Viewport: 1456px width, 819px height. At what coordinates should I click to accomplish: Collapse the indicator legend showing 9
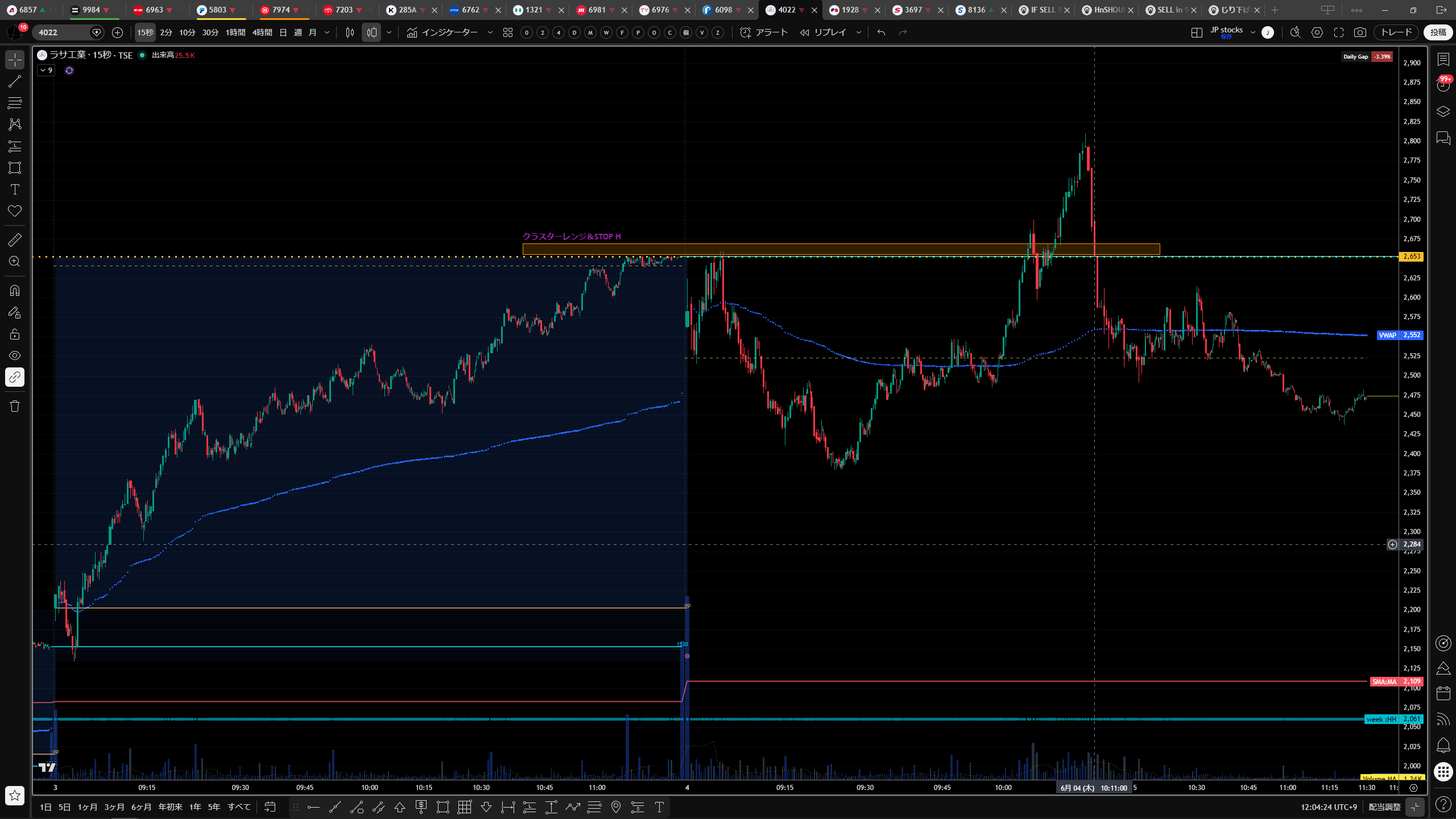pos(45,71)
